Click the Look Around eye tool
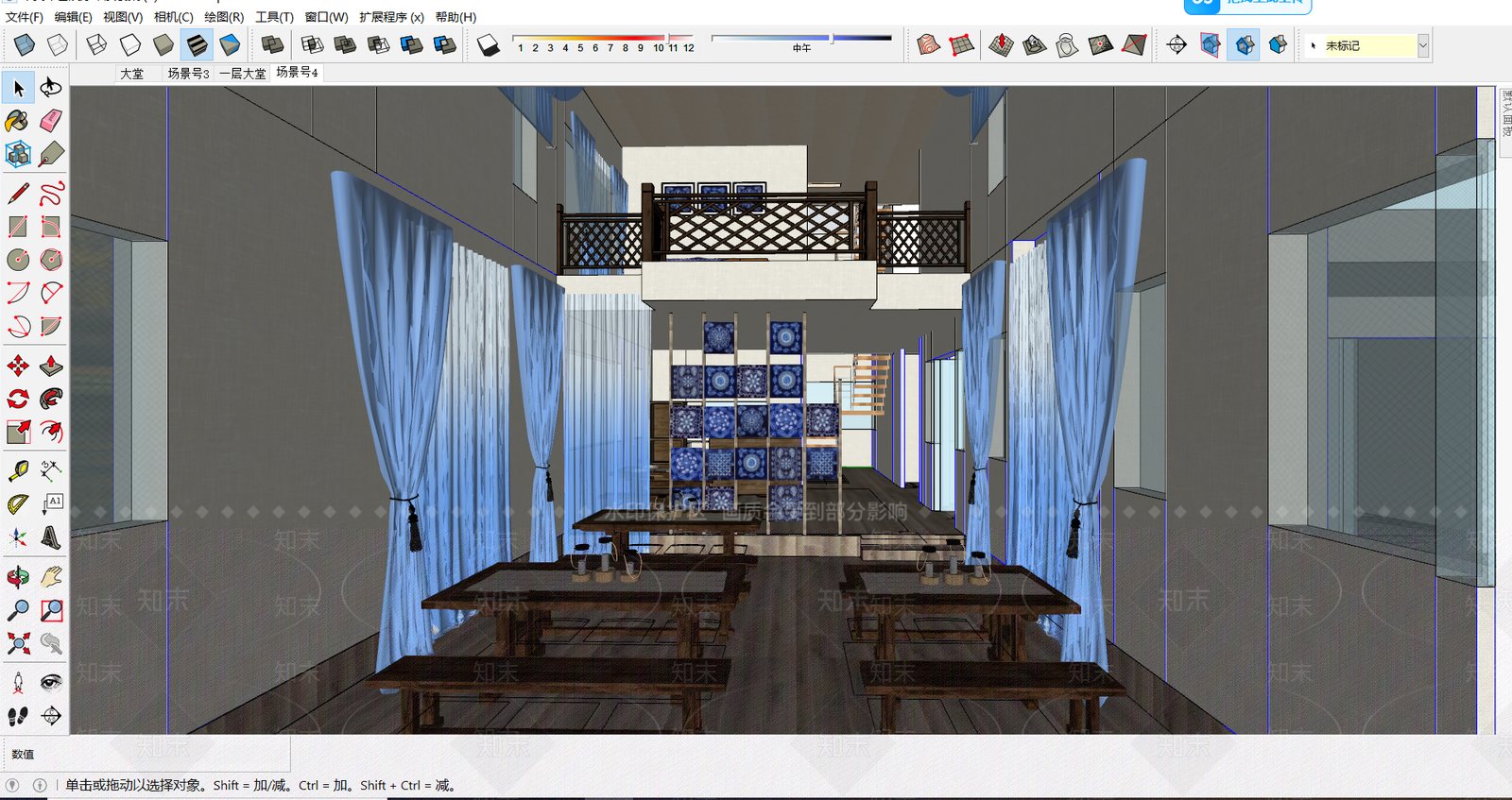The height and width of the screenshot is (800, 1512). [x=51, y=682]
